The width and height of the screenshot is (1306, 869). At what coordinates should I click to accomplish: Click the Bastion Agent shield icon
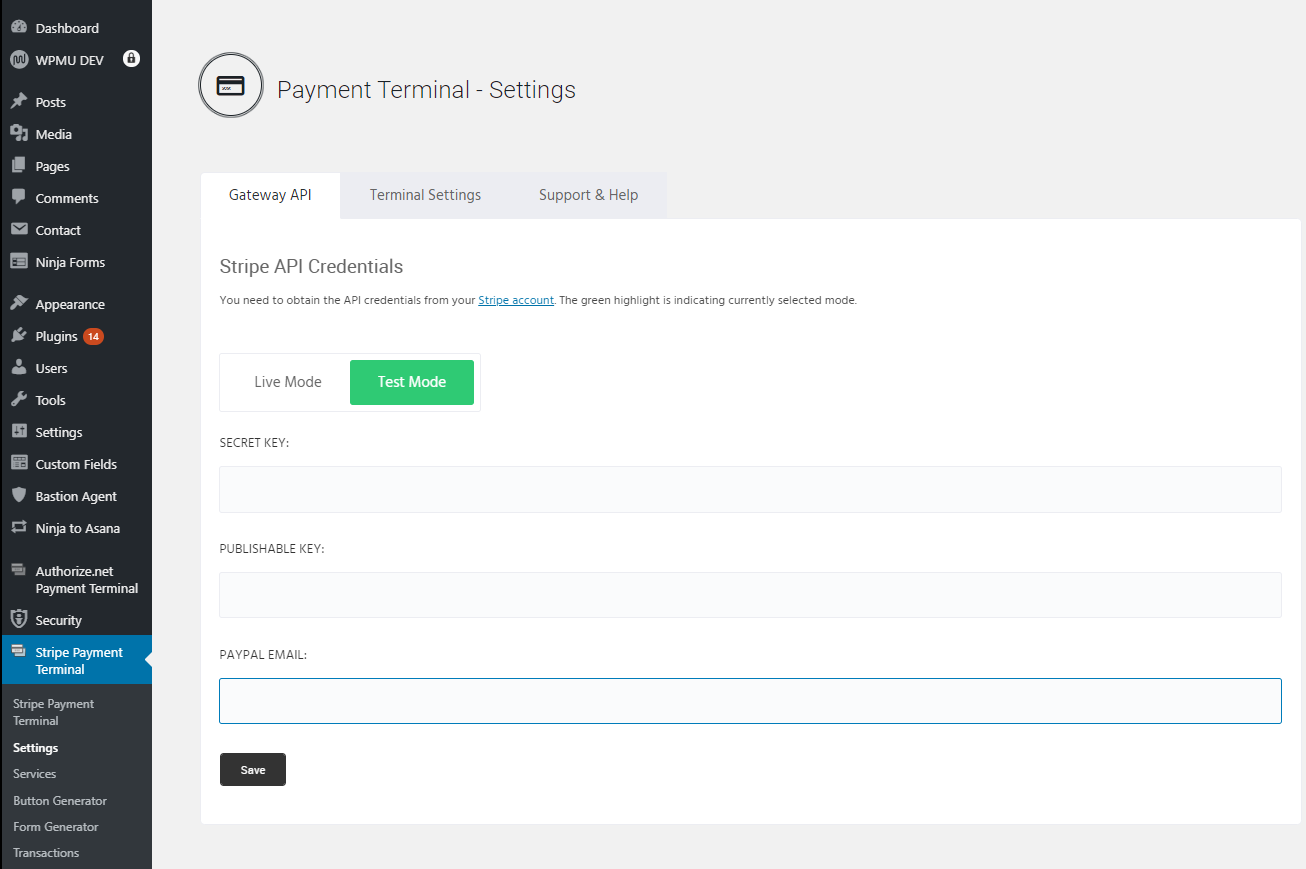tap(18, 496)
